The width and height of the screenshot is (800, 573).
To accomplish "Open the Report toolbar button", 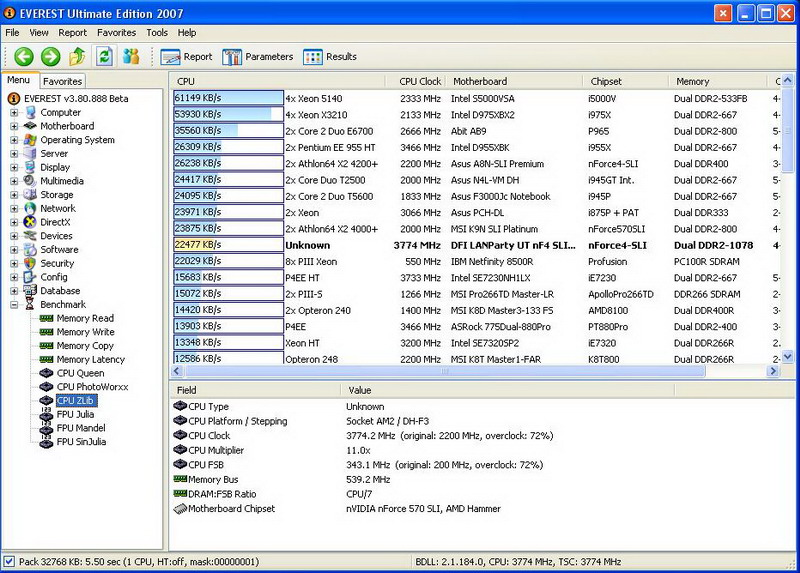I will click(x=186, y=57).
